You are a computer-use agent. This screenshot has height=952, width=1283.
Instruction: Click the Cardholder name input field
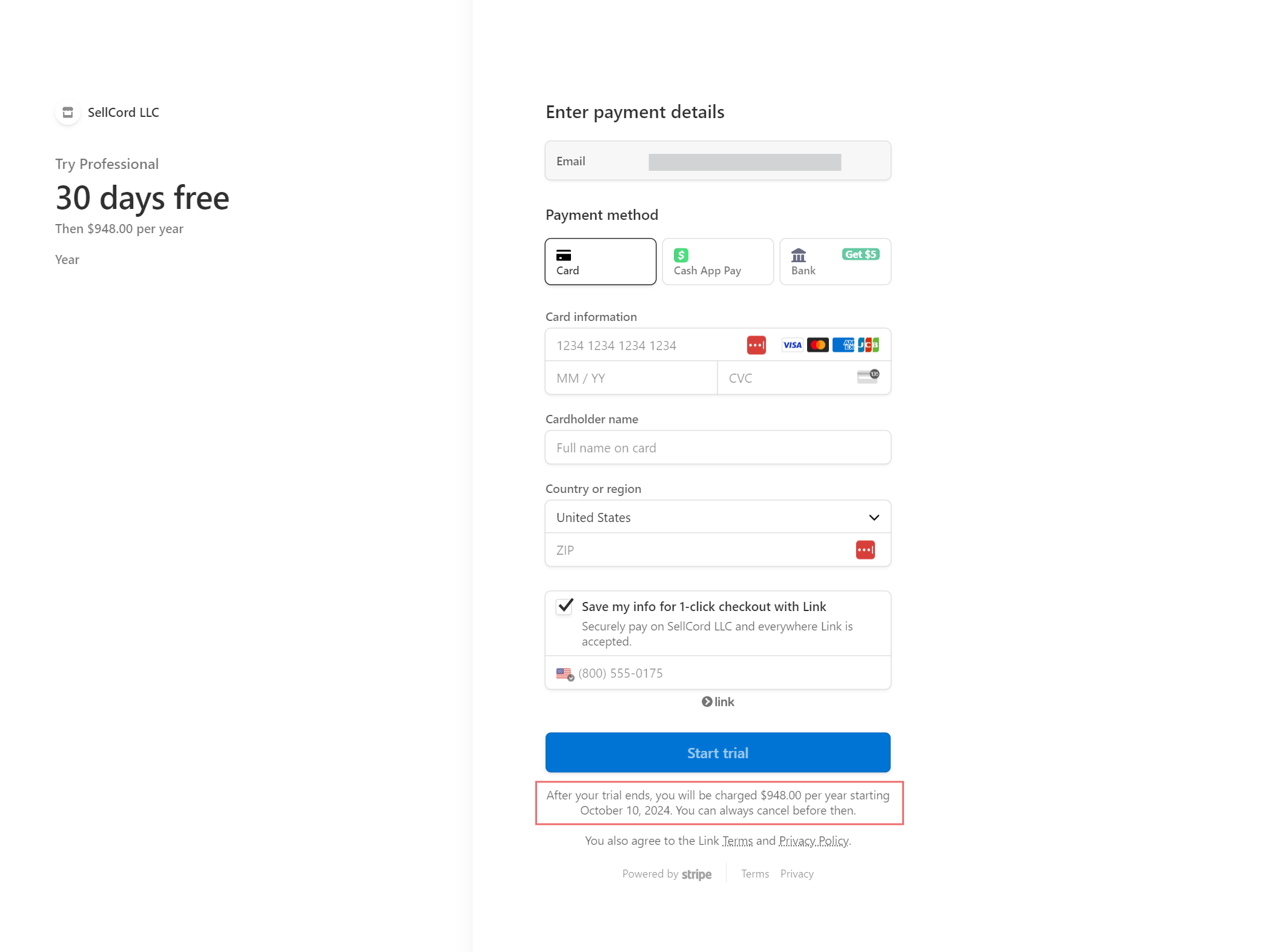[717, 448]
